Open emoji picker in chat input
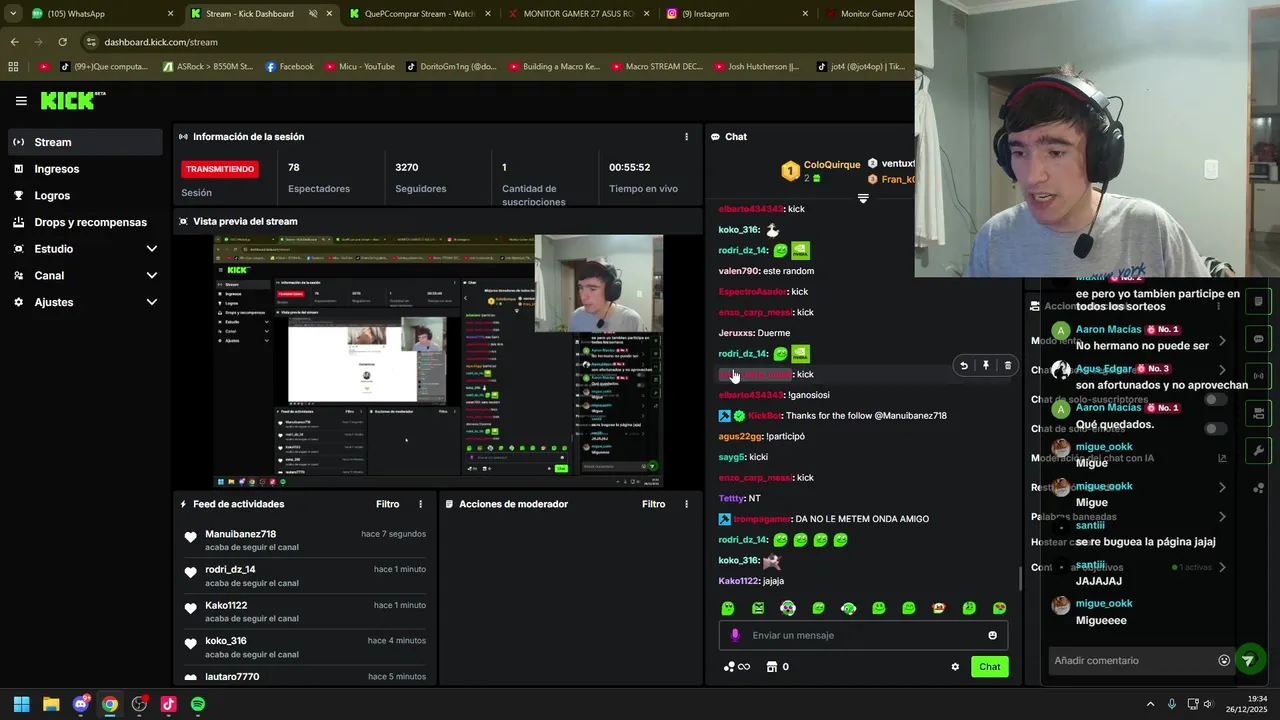Screen dimensions: 1280x720 [992, 635]
